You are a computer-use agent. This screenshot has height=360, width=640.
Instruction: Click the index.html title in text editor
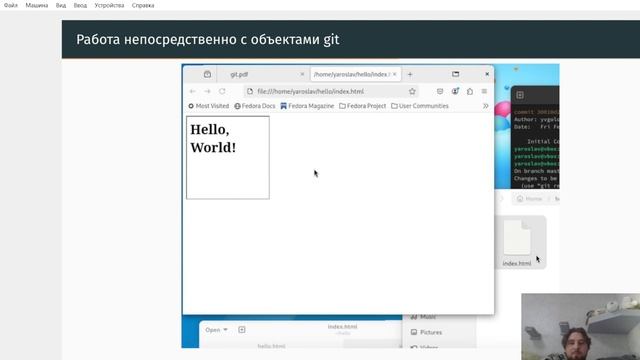click(x=342, y=327)
